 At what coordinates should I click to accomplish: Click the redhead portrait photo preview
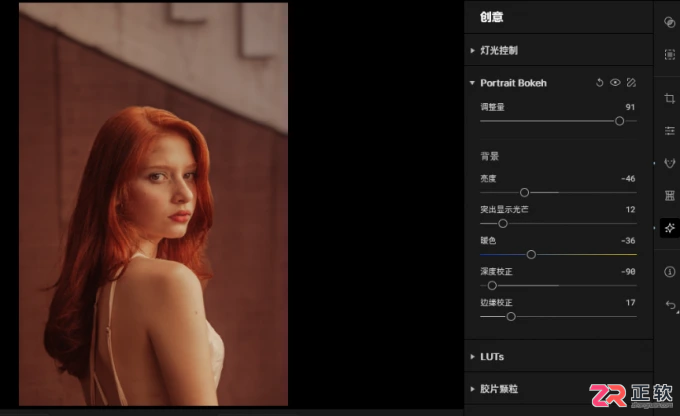pyautogui.click(x=153, y=204)
